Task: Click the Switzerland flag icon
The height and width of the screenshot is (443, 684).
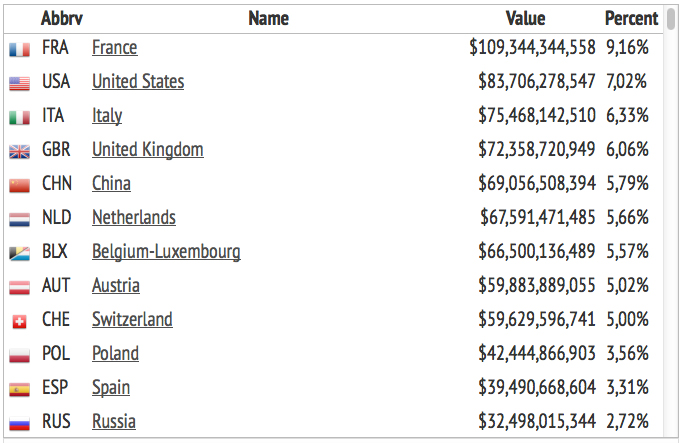Action: (x=19, y=321)
